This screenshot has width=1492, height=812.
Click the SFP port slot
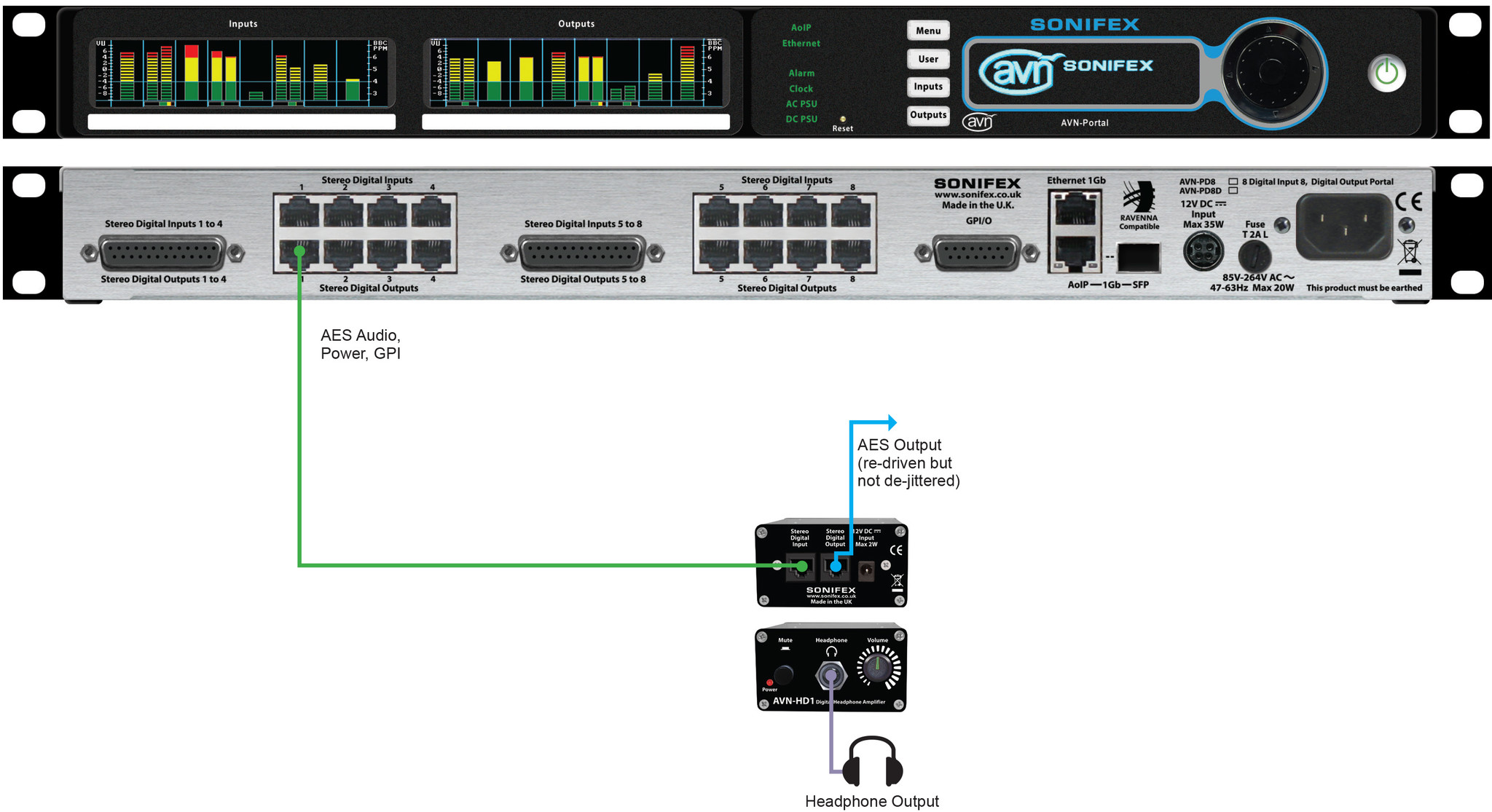pyautogui.click(x=1138, y=257)
